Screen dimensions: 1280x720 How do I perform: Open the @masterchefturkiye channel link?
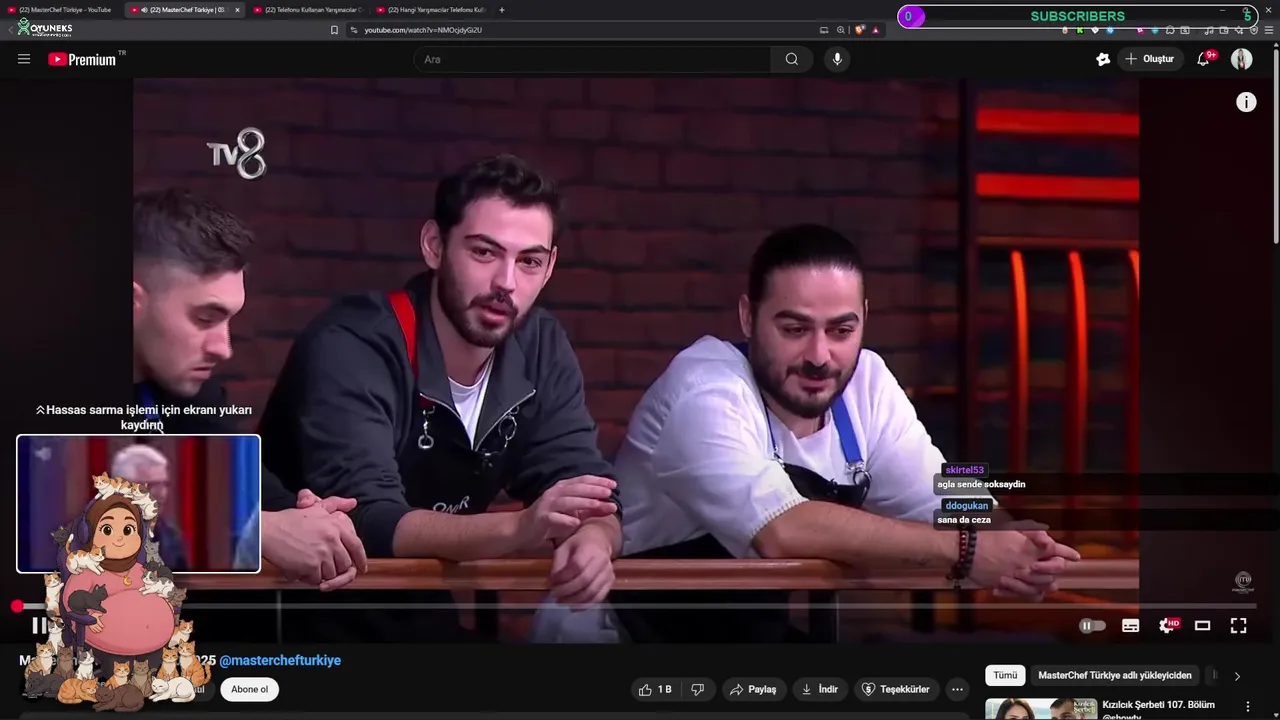[280, 661]
